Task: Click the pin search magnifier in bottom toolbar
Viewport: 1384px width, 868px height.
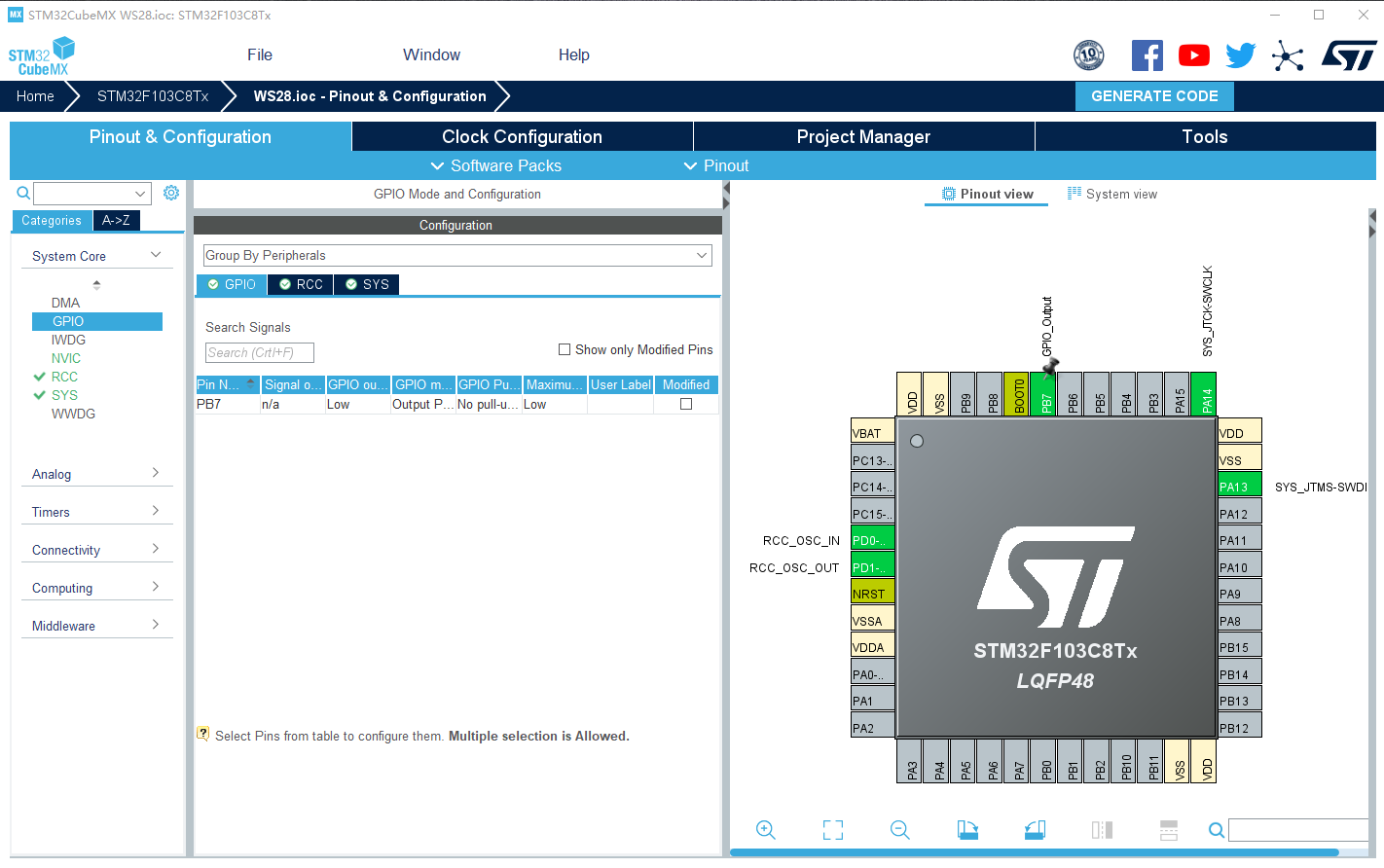Action: click(x=1217, y=830)
